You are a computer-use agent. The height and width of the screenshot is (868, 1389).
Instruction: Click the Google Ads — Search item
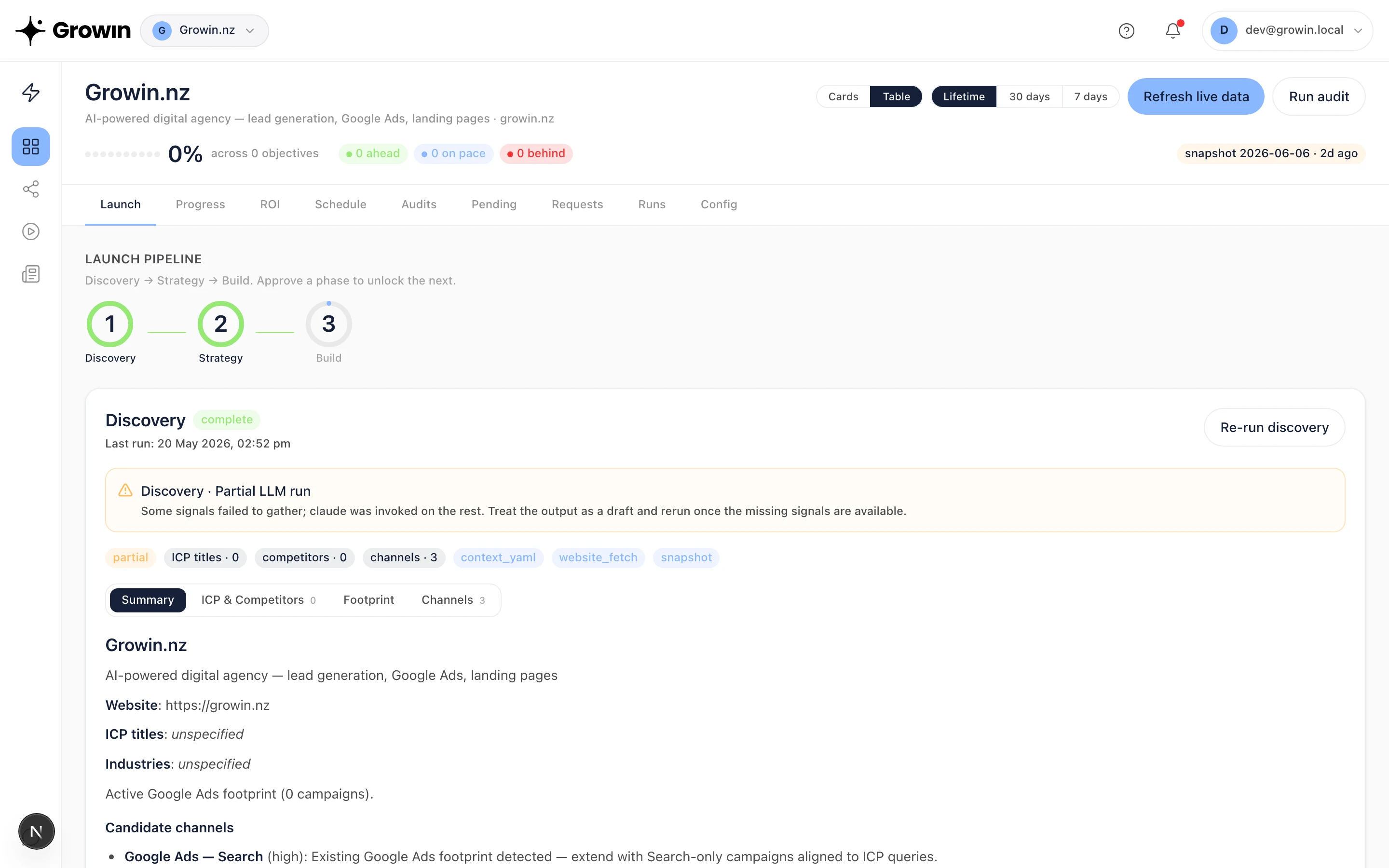[193, 856]
